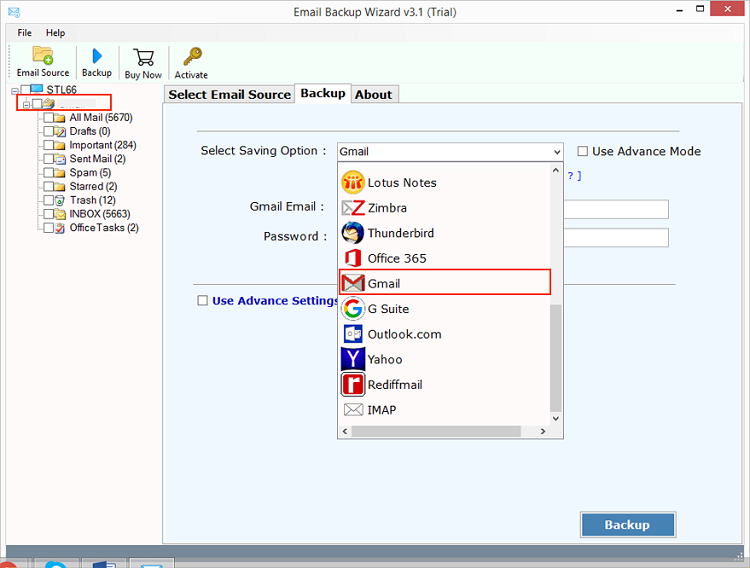Select the Outlook.com icon in list
Viewport: 750px width, 568px height.
pyautogui.click(x=353, y=334)
